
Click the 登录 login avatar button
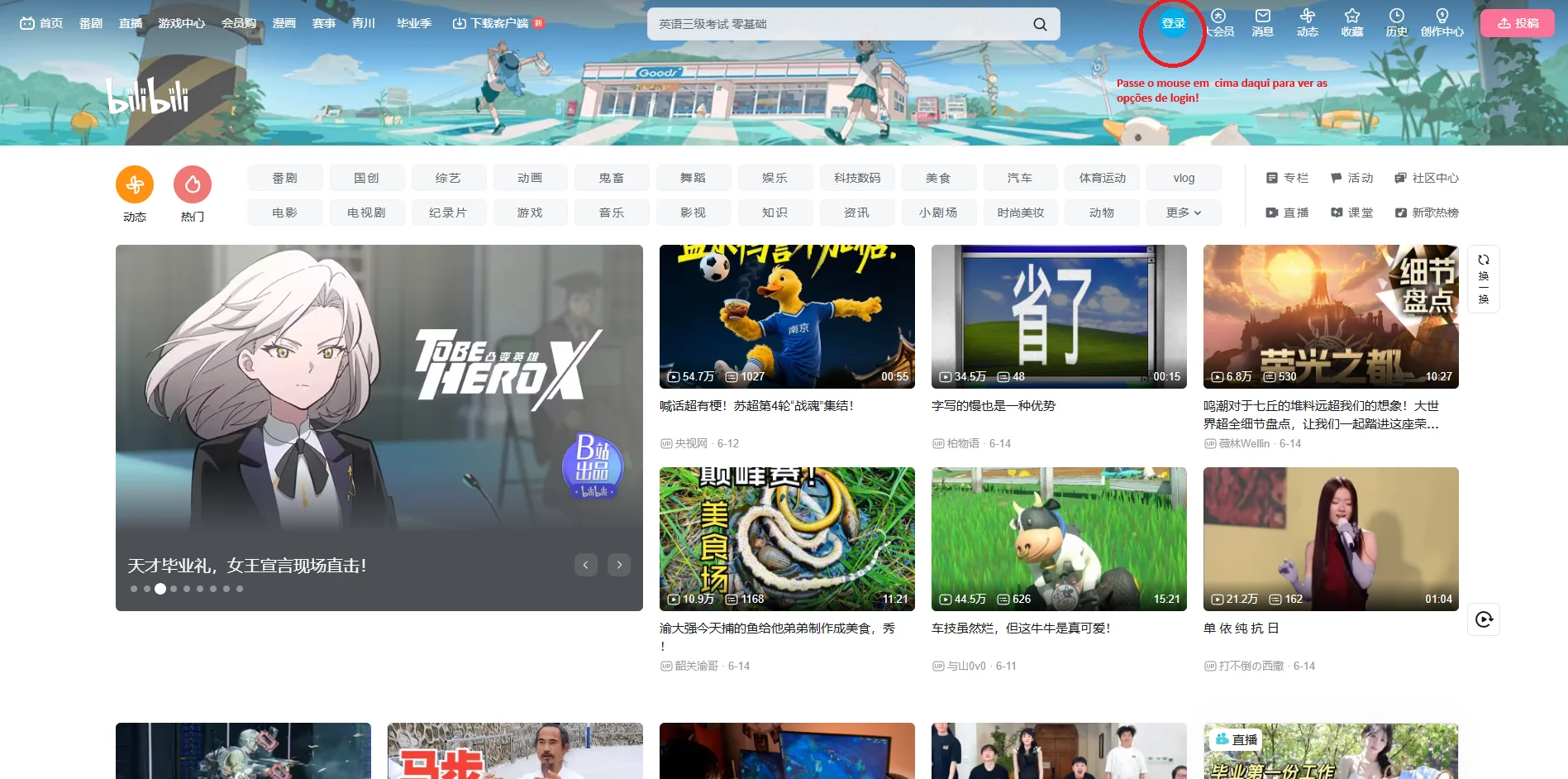(x=1173, y=23)
